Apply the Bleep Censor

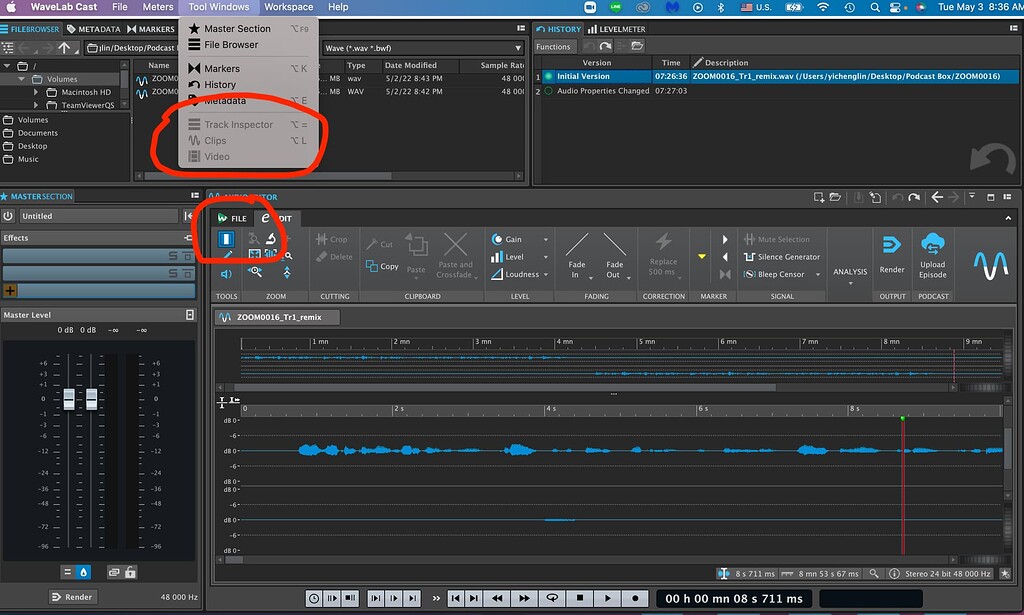(x=779, y=274)
